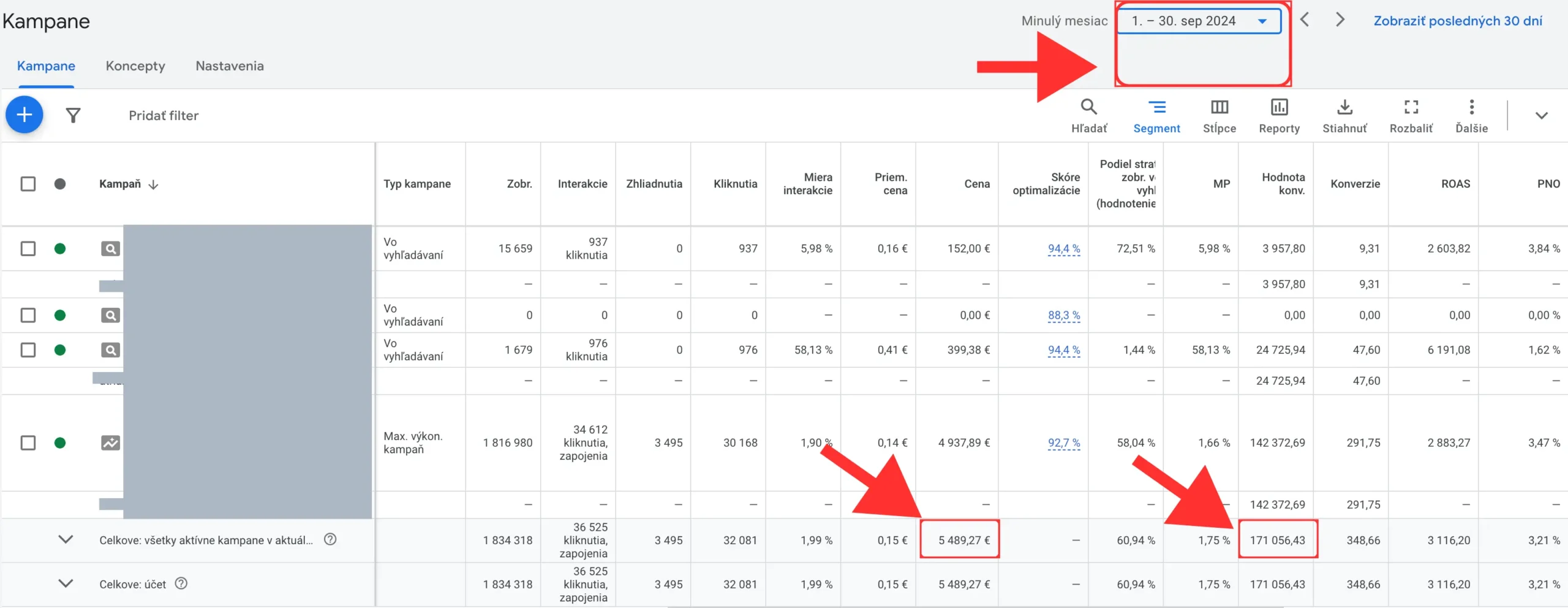The image size is (1568, 608).
Task: Click the blue plus new campaign button
Action: click(24, 115)
